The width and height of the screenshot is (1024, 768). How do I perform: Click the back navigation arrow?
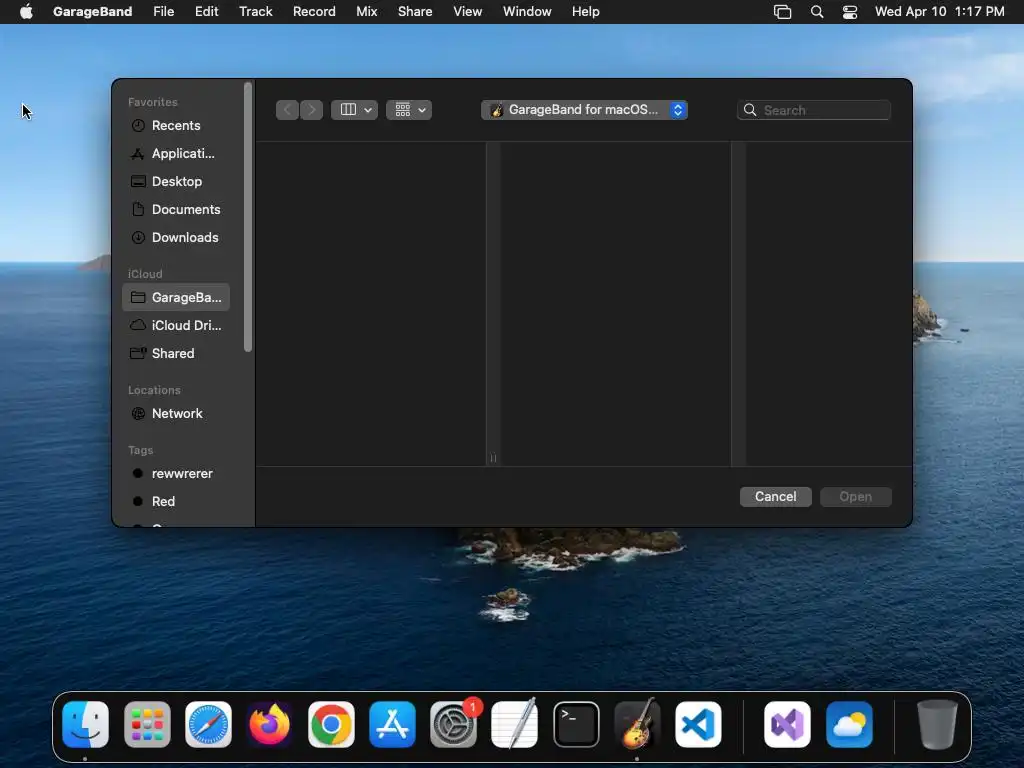pyautogui.click(x=287, y=110)
